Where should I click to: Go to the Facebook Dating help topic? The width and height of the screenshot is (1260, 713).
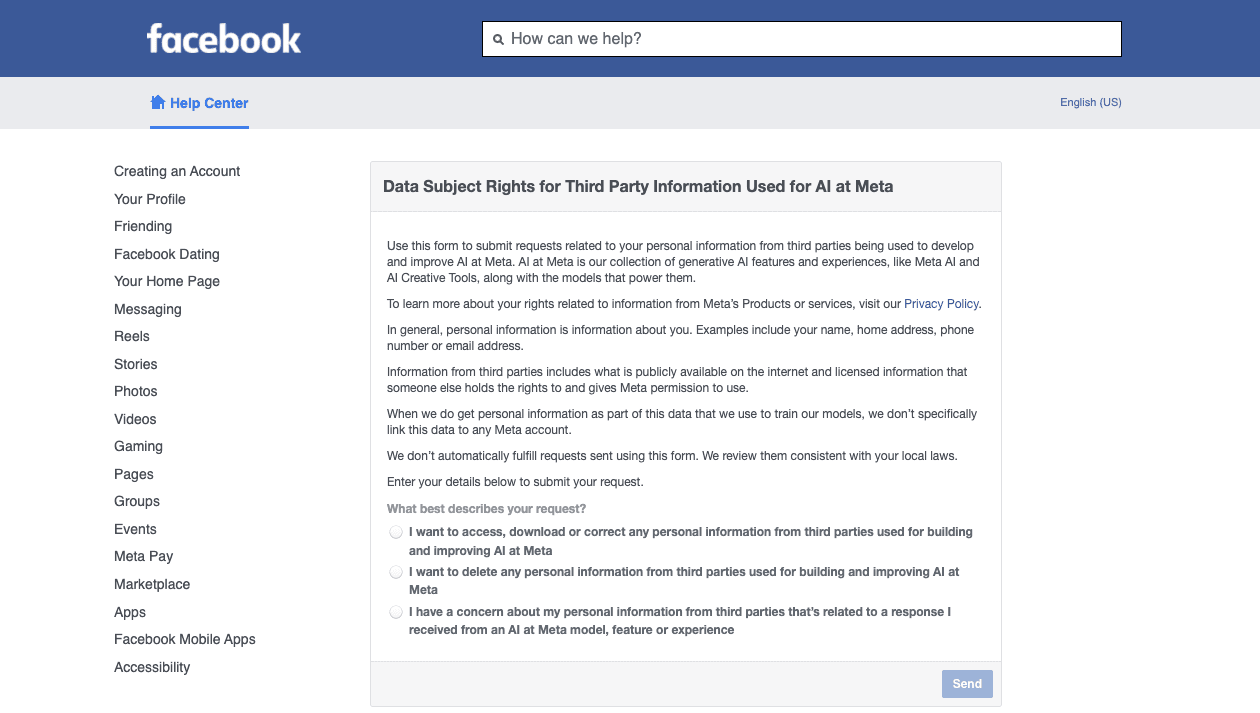pyautogui.click(x=167, y=254)
